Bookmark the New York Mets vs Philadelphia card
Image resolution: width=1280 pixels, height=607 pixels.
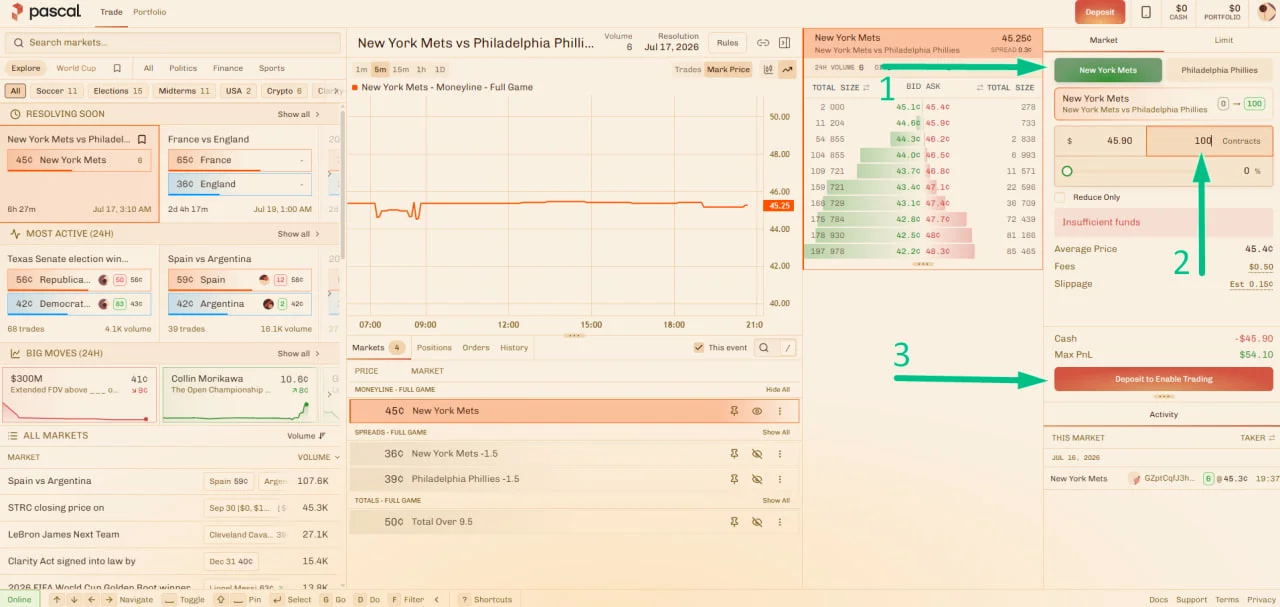pyautogui.click(x=142, y=140)
